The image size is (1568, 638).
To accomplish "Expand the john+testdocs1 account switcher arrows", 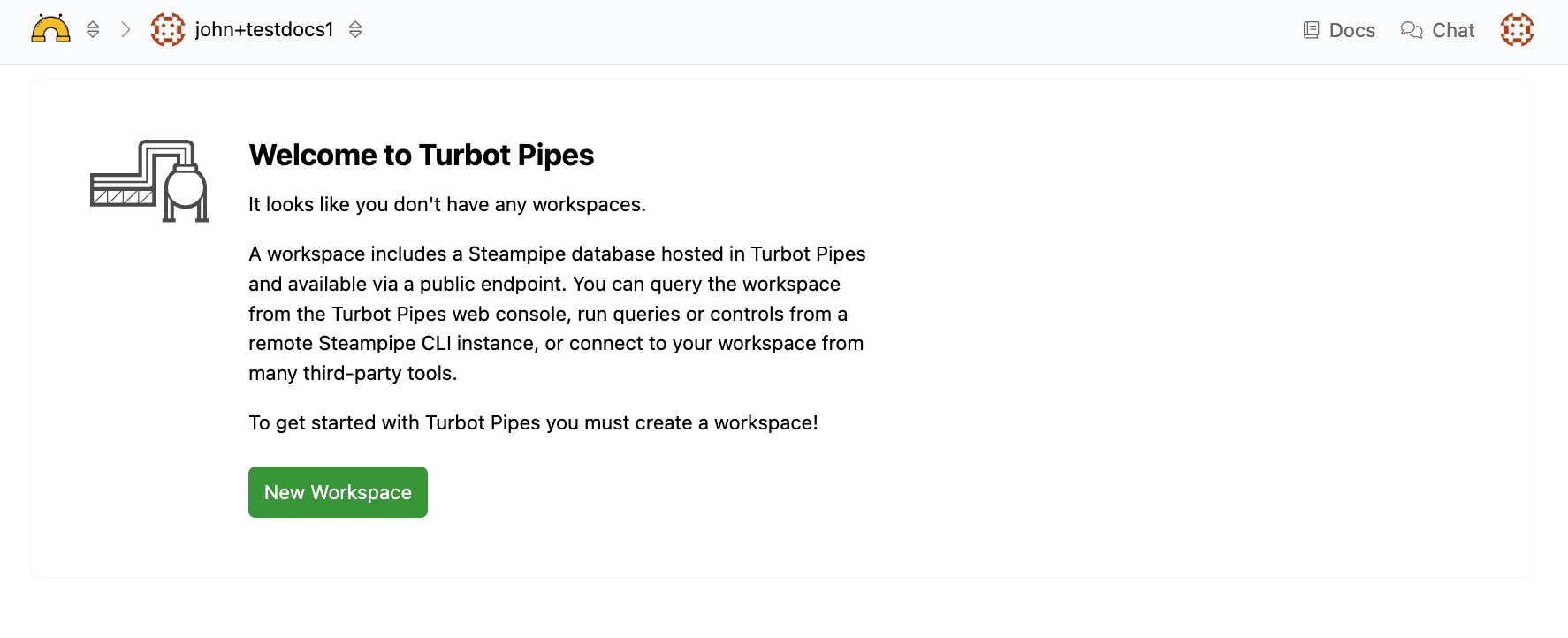I will pyautogui.click(x=355, y=30).
